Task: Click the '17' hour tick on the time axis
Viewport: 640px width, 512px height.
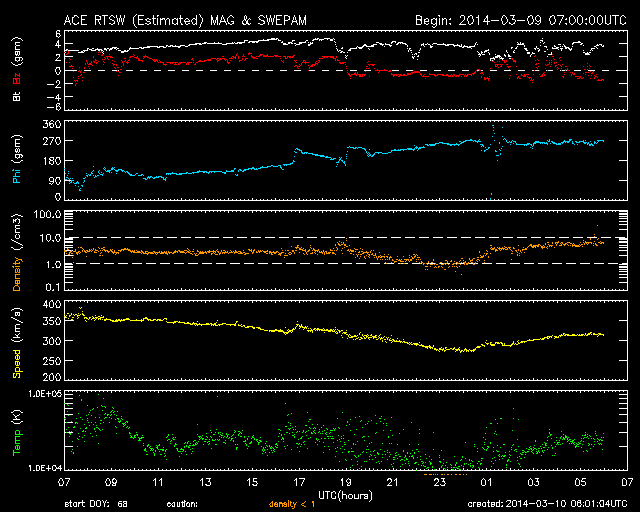Action: coord(299,483)
